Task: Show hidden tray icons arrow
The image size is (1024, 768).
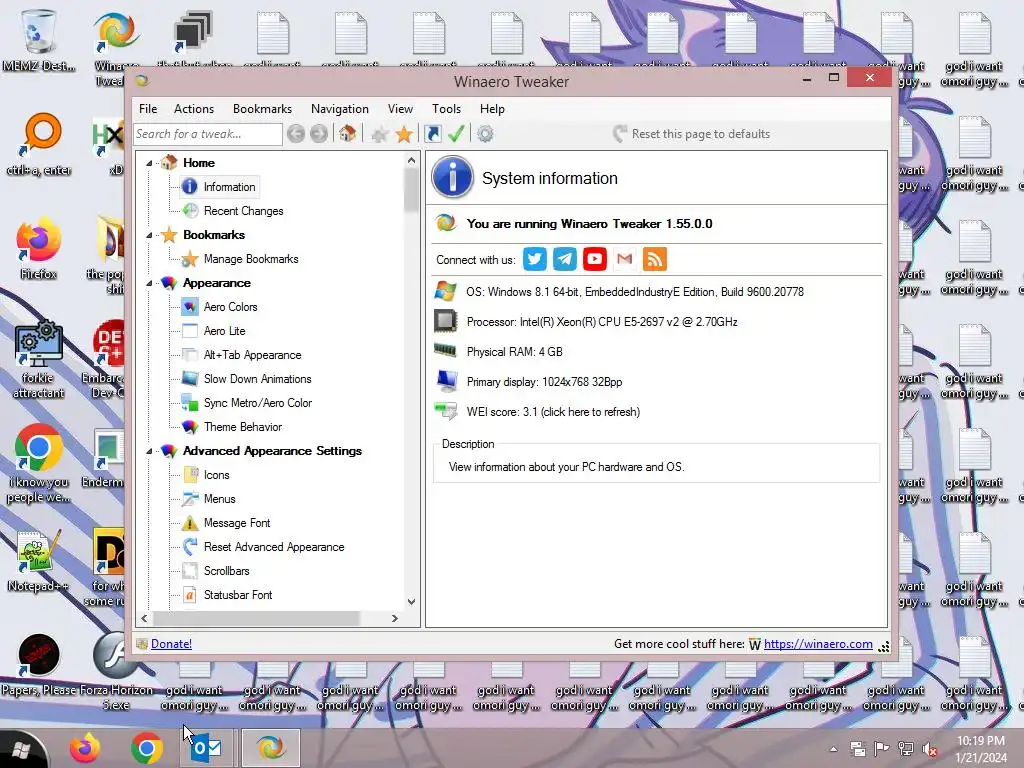Action: (x=833, y=749)
